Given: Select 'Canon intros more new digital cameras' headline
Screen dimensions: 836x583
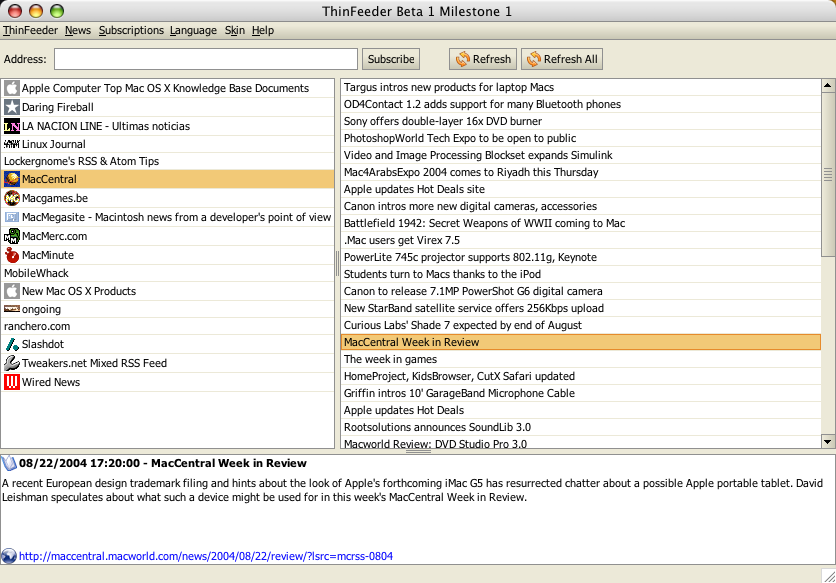Looking at the screenshot, I should click(581, 206).
